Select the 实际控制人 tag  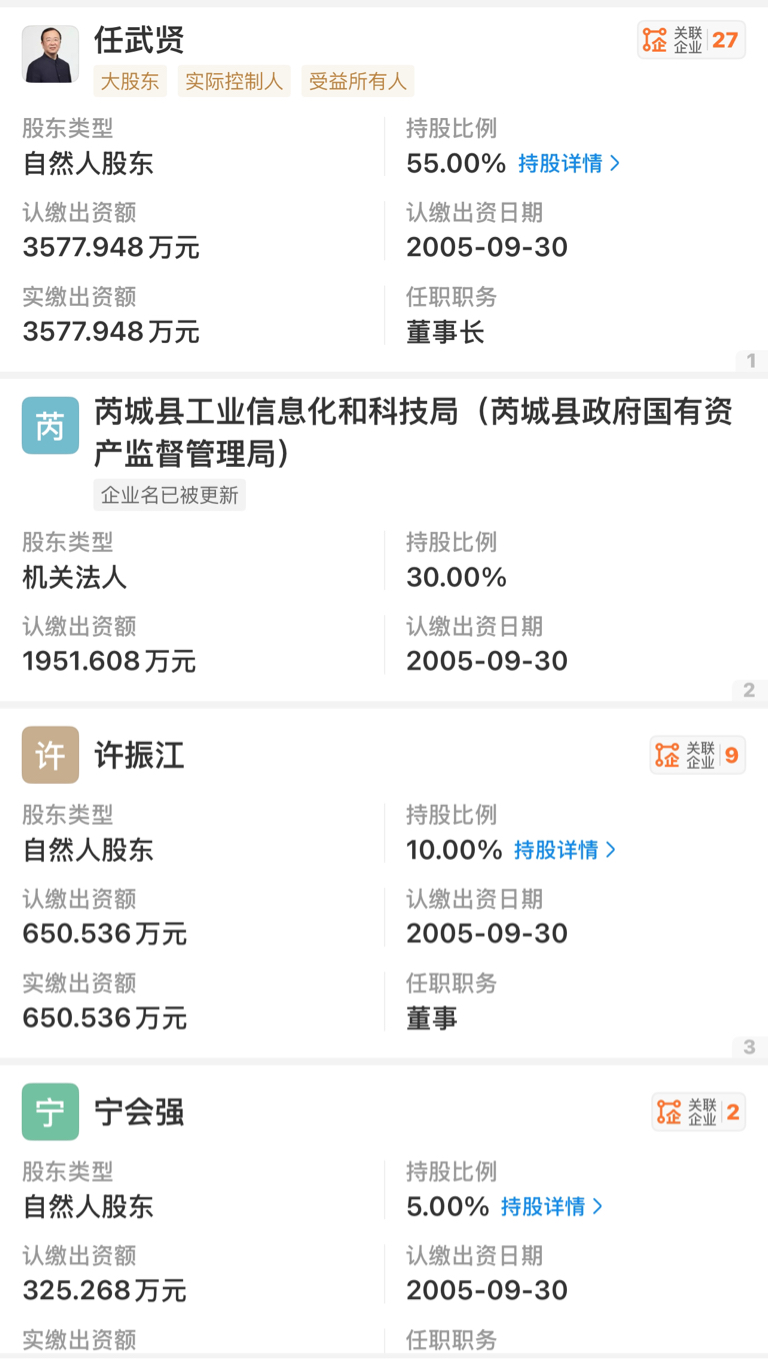(x=234, y=82)
